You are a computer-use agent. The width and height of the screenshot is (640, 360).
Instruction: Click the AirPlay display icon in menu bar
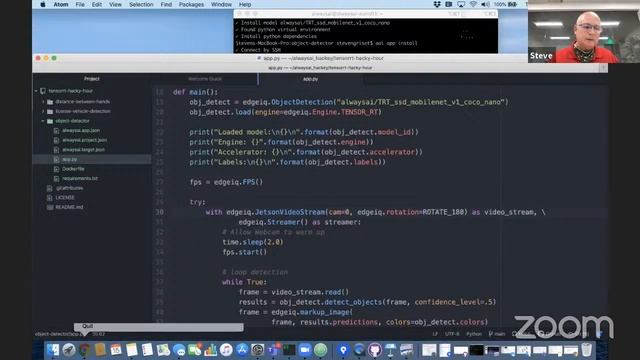461,4
